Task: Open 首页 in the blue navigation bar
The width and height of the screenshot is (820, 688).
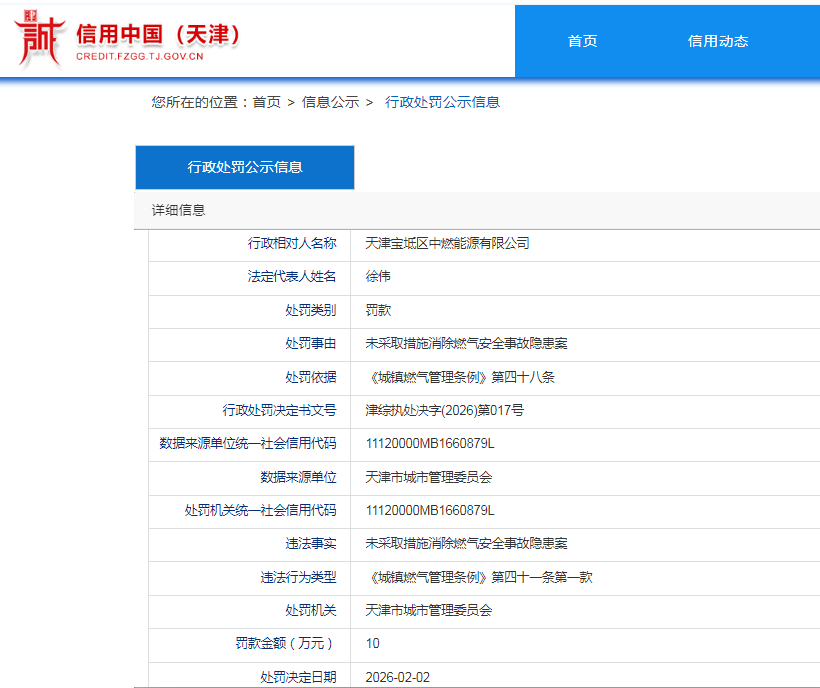Action: pos(582,41)
